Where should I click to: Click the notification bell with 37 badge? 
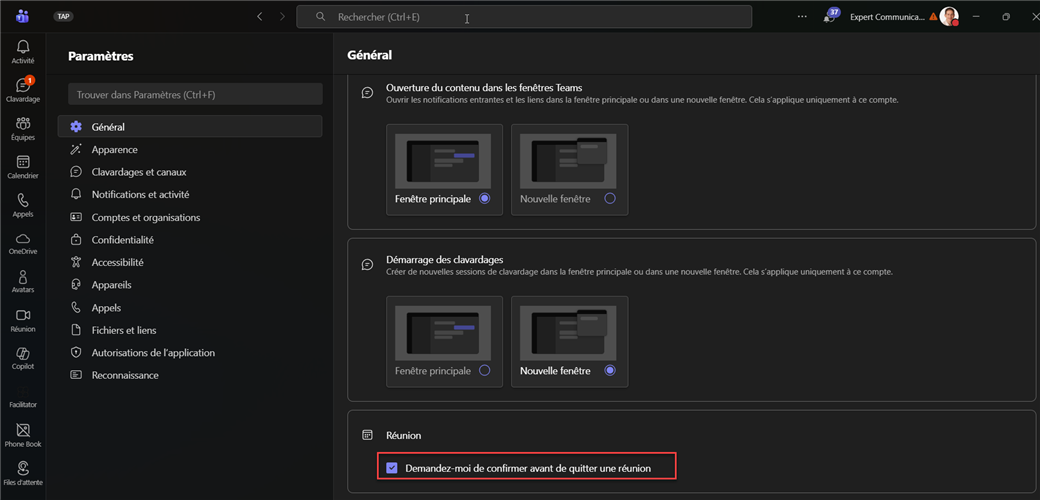pyautogui.click(x=829, y=17)
